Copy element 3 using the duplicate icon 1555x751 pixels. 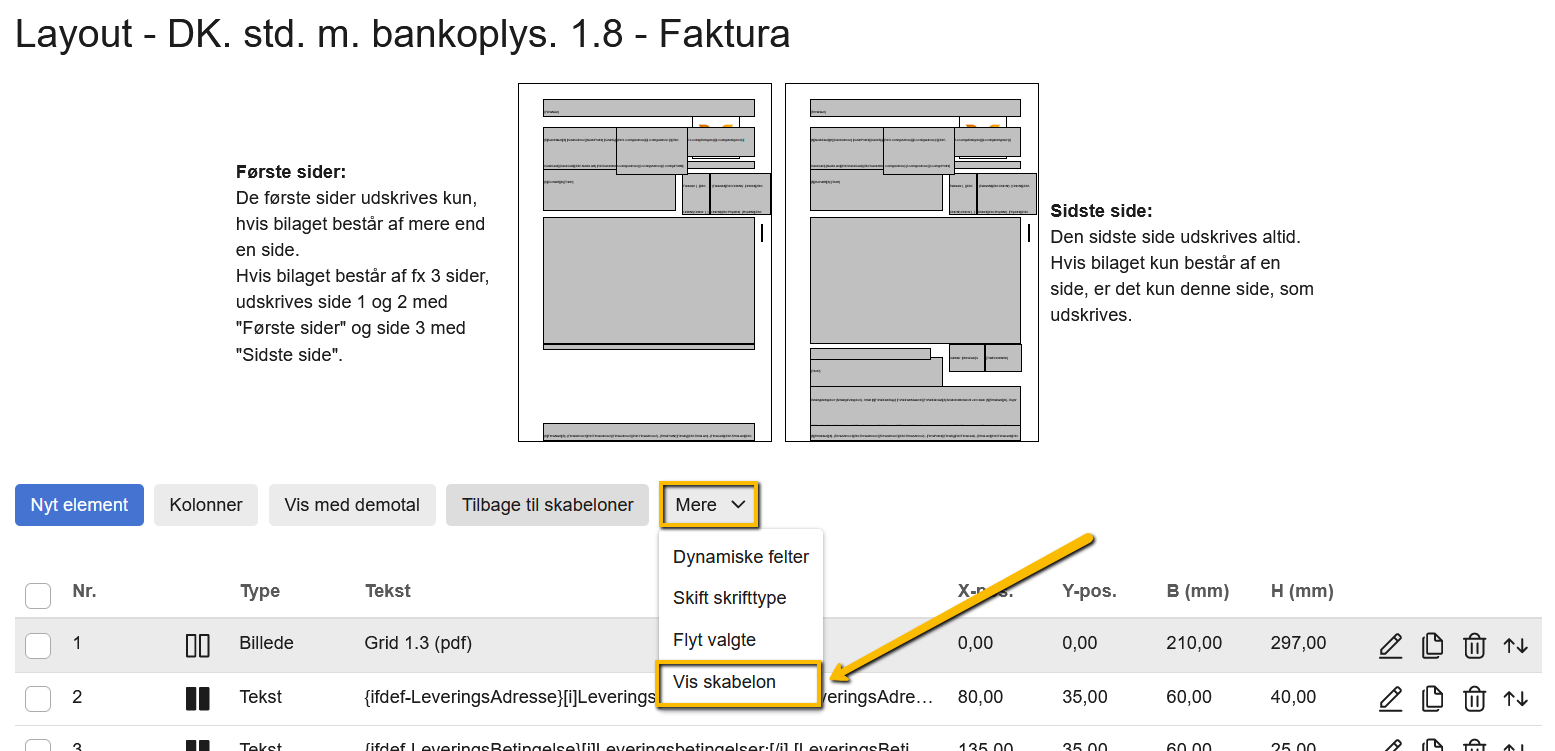tap(1432, 745)
